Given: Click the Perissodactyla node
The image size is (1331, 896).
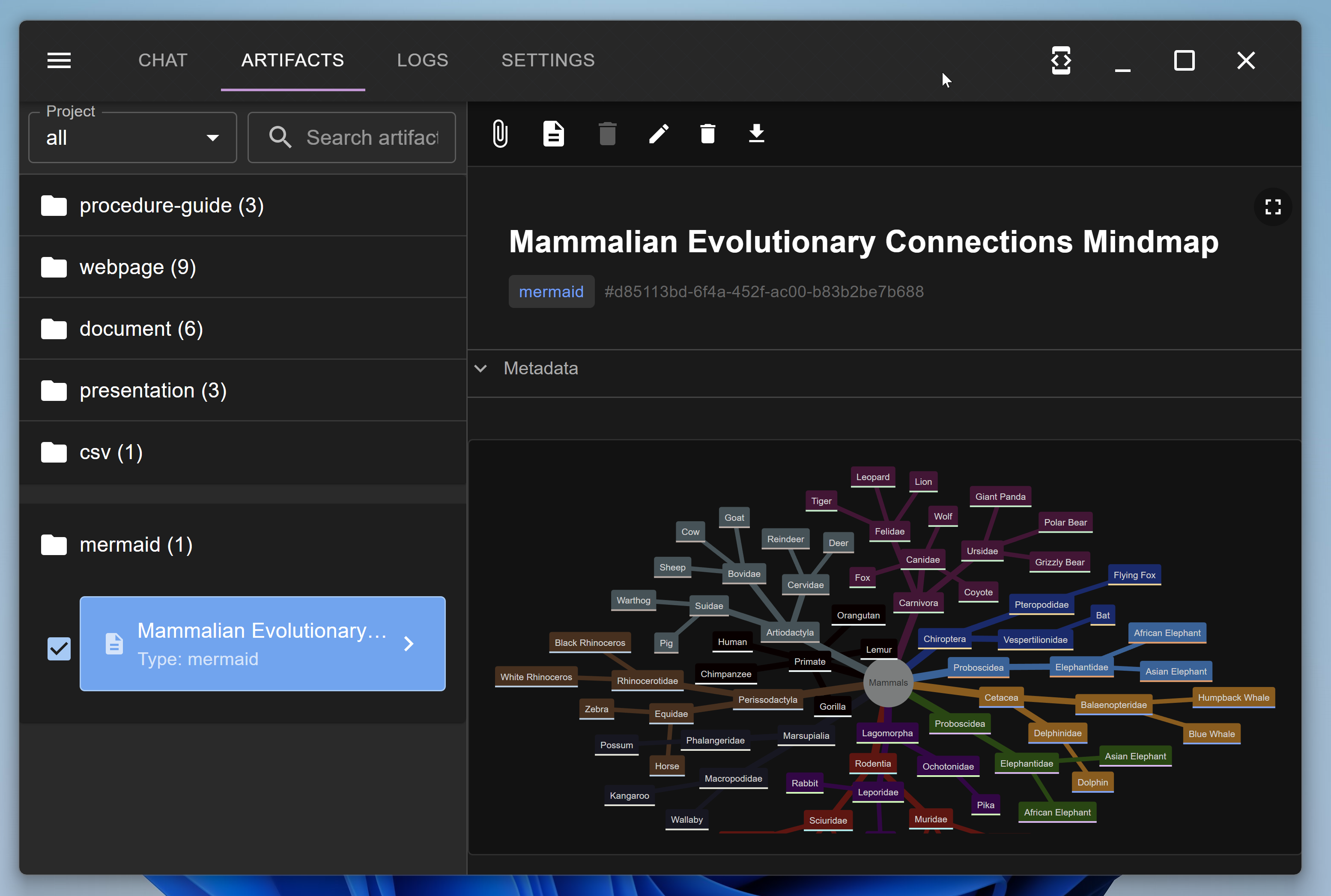Looking at the screenshot, I should pos(767,700).
